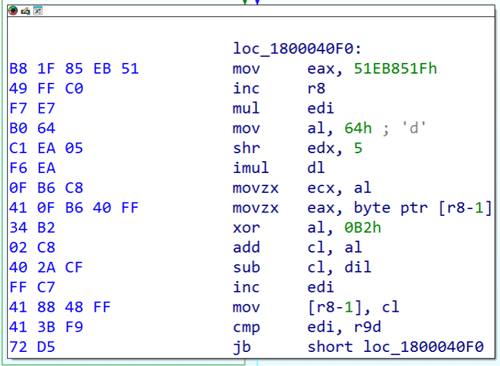The width and height of the screenshot is (500, 366).
Task: Click the constant 51EB851Fh operand
Action: click(395, 69)
